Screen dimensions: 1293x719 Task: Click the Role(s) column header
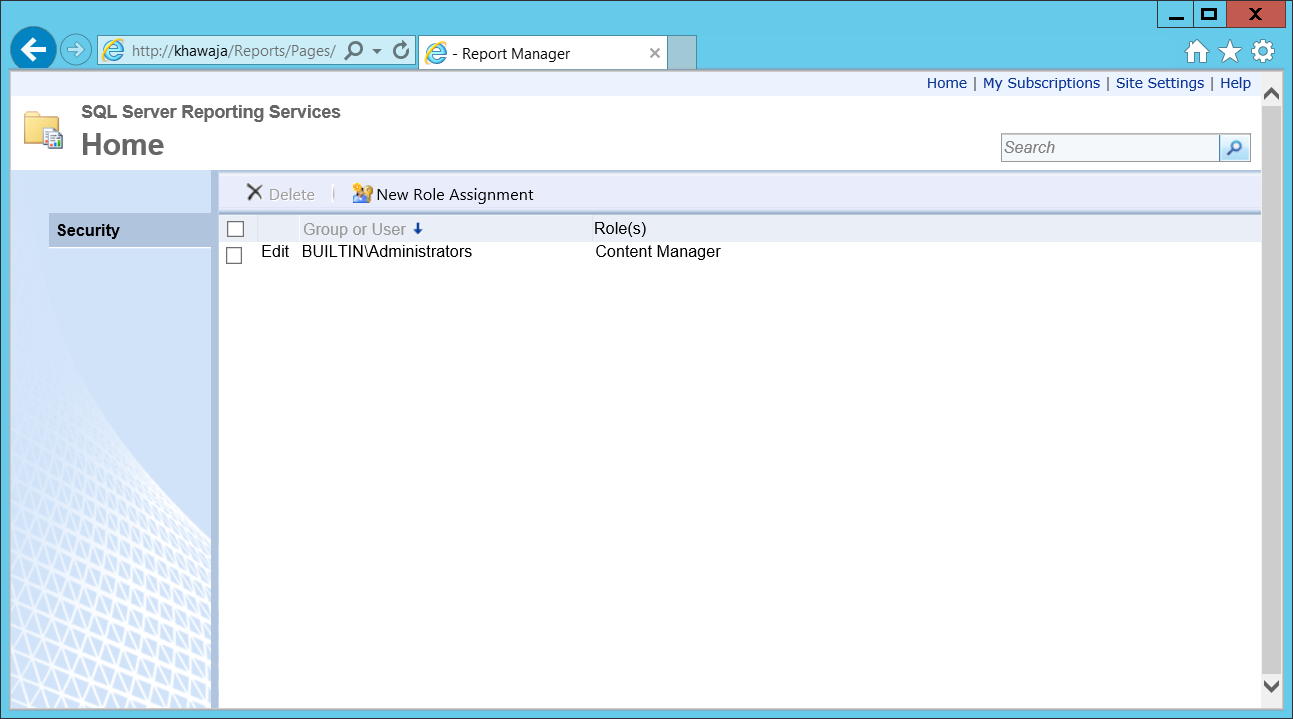620,229
